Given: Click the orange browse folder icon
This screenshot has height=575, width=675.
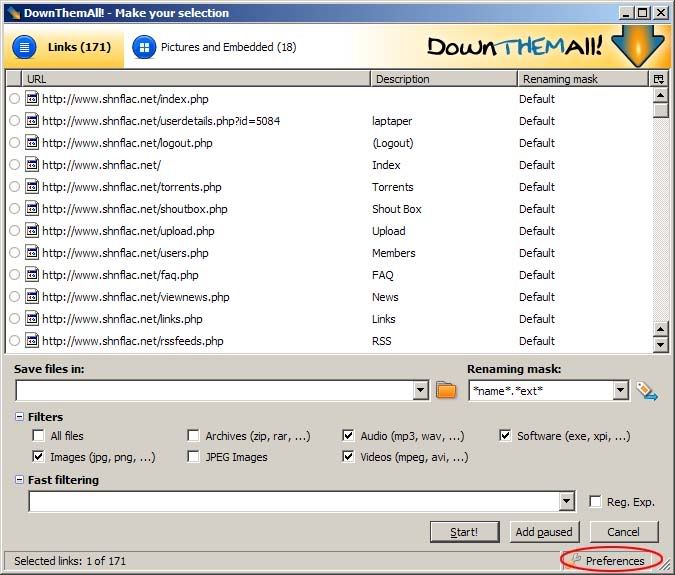Looking at the screenshot, I should point(446,390).
